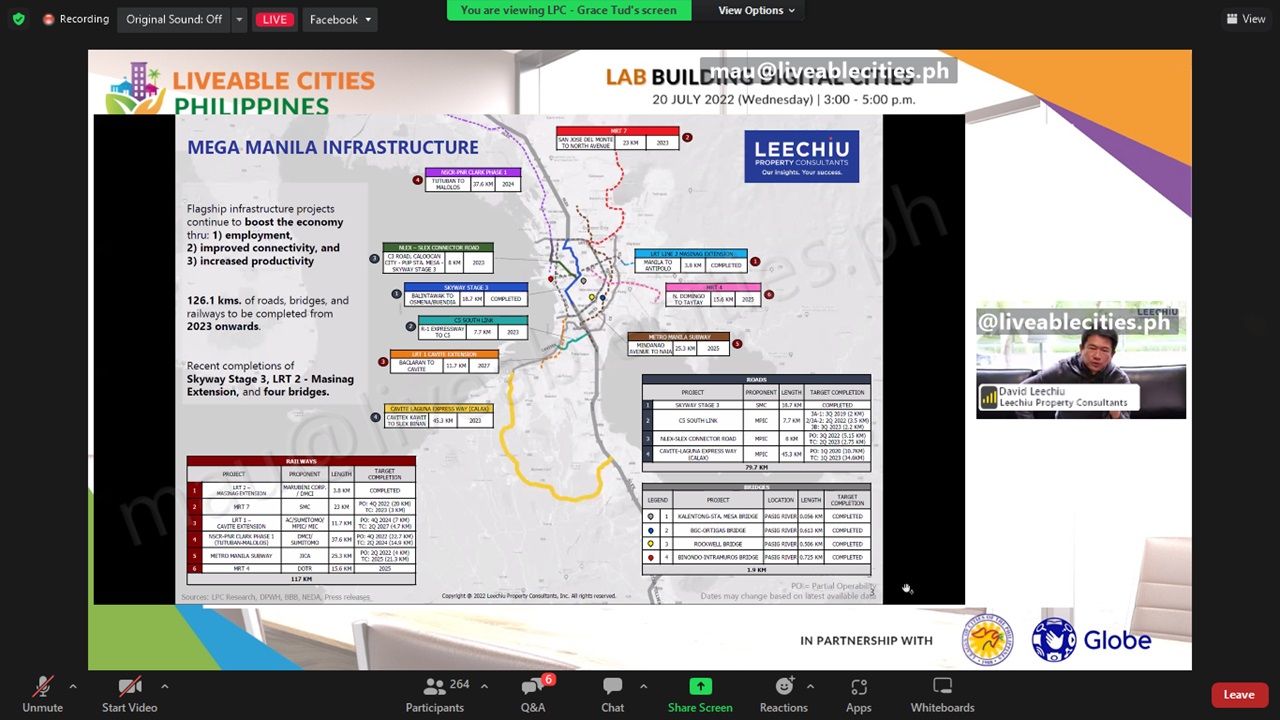Open the Q&A panel
The width and height of the screenshot is (1280, 720).
click(533, 695)
